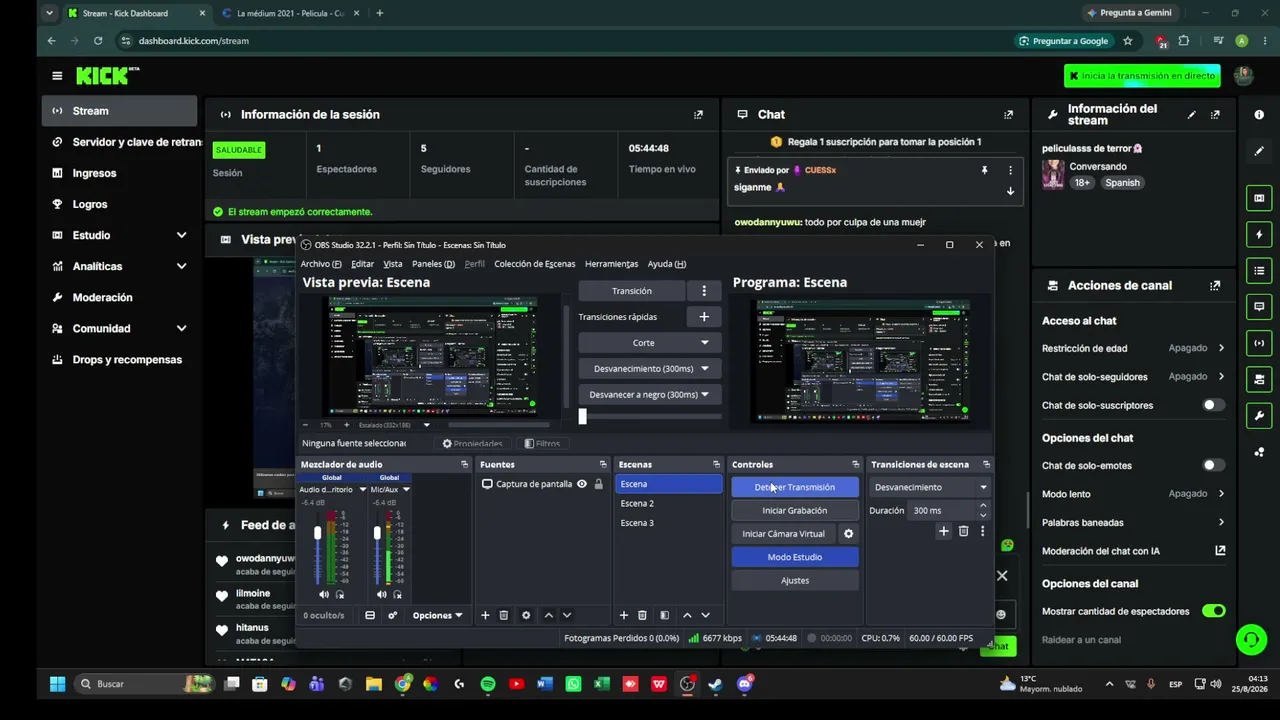Click Detener Transmisión in OBS
This screenshot has height=720, width=1280.
click(795, 487)
